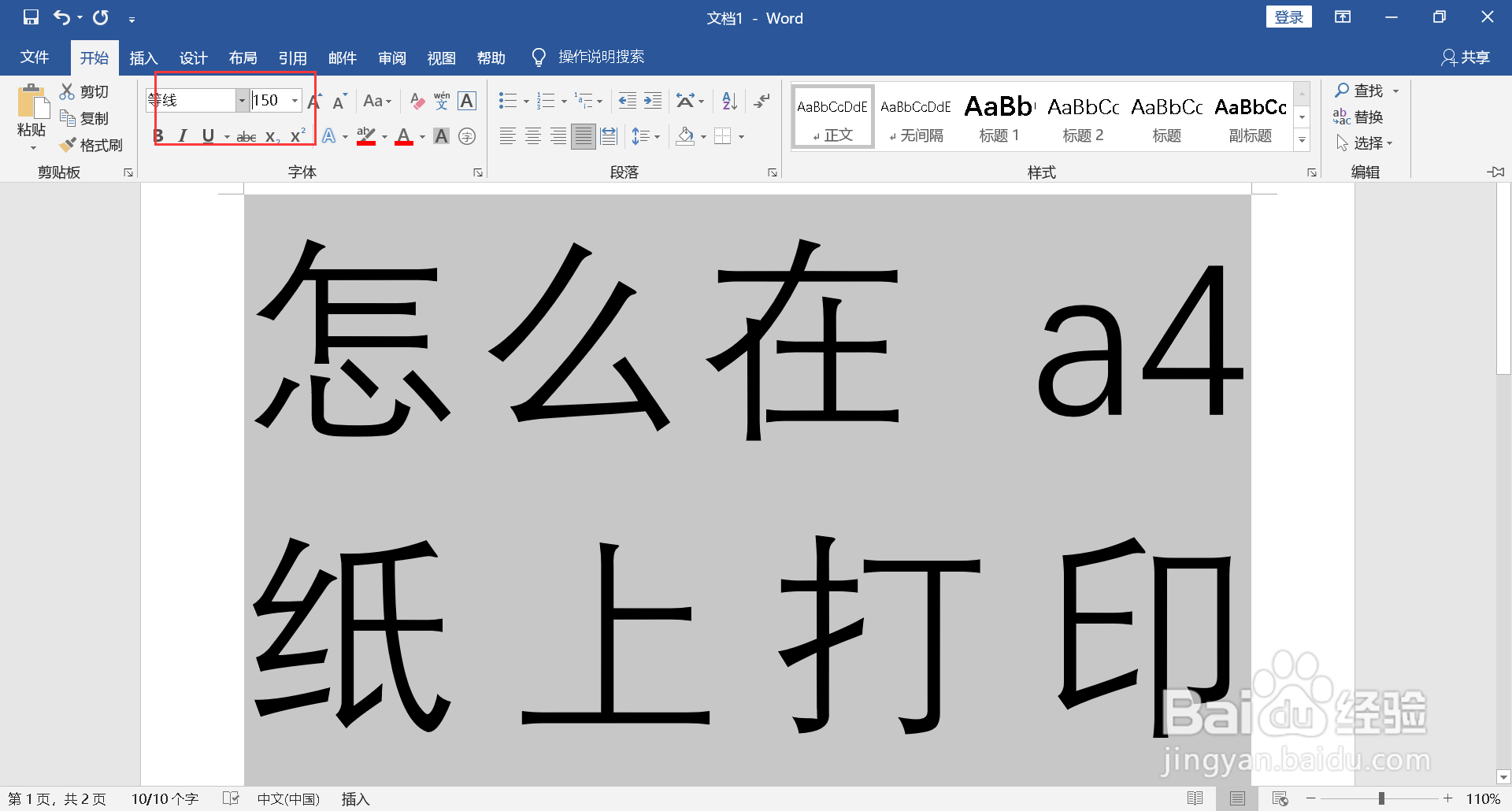1512x811 pixels.
Task: Apply the 标题 1 heading style
Action: (999, 117)
